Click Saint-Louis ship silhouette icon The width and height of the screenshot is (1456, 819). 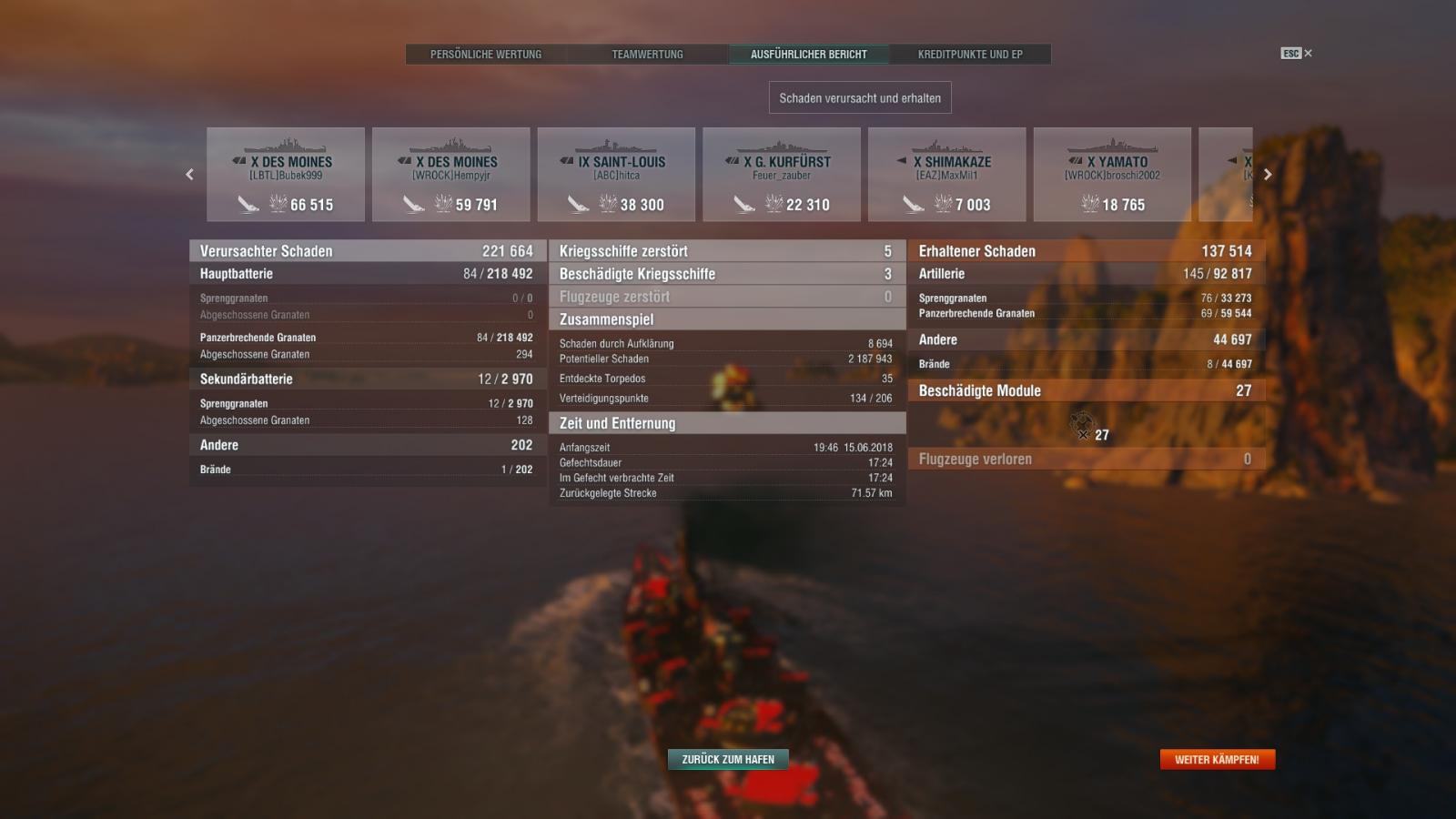615,146
